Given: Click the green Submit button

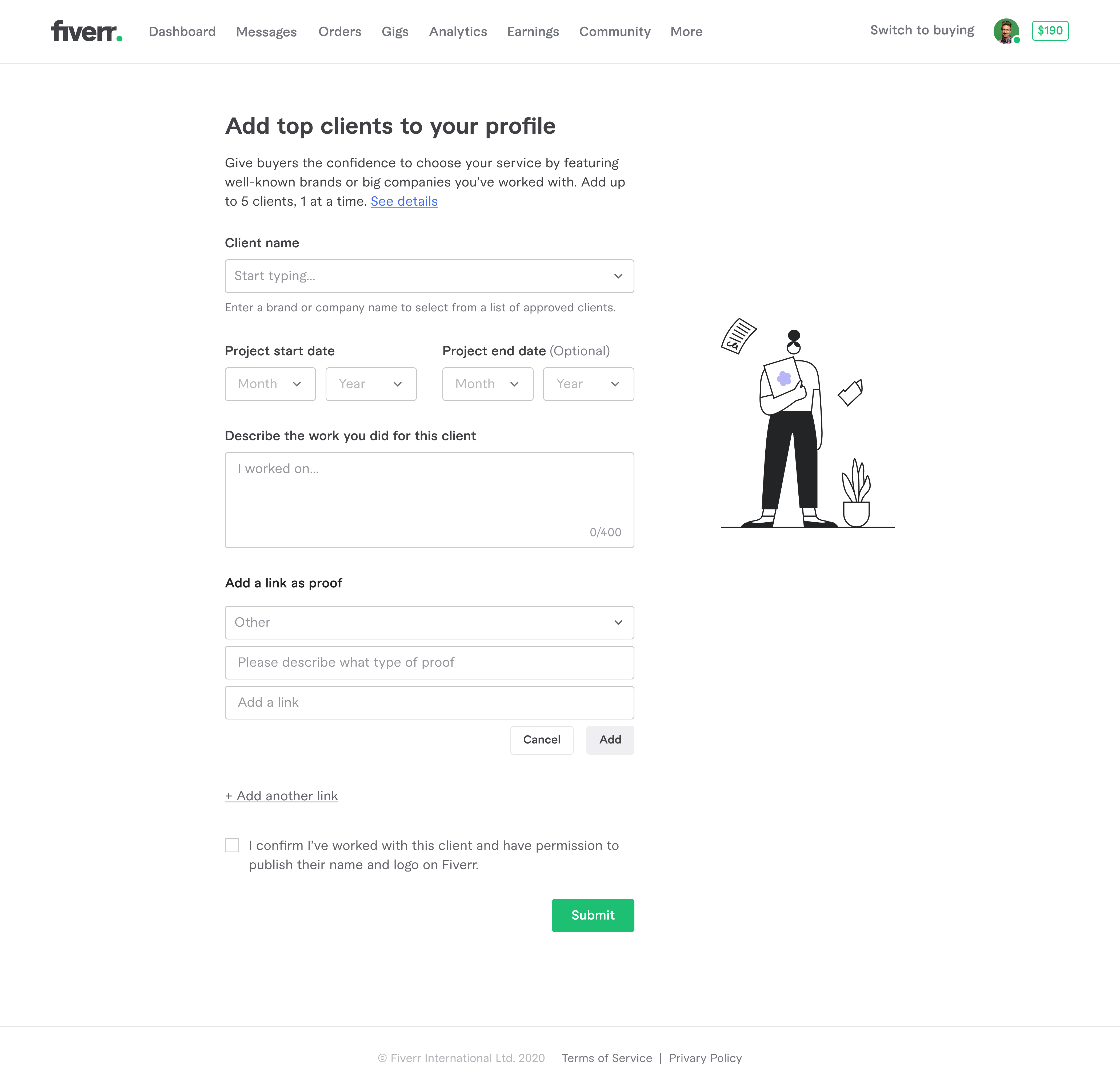Looking at the screenshot, I should (x=593, y=915).
